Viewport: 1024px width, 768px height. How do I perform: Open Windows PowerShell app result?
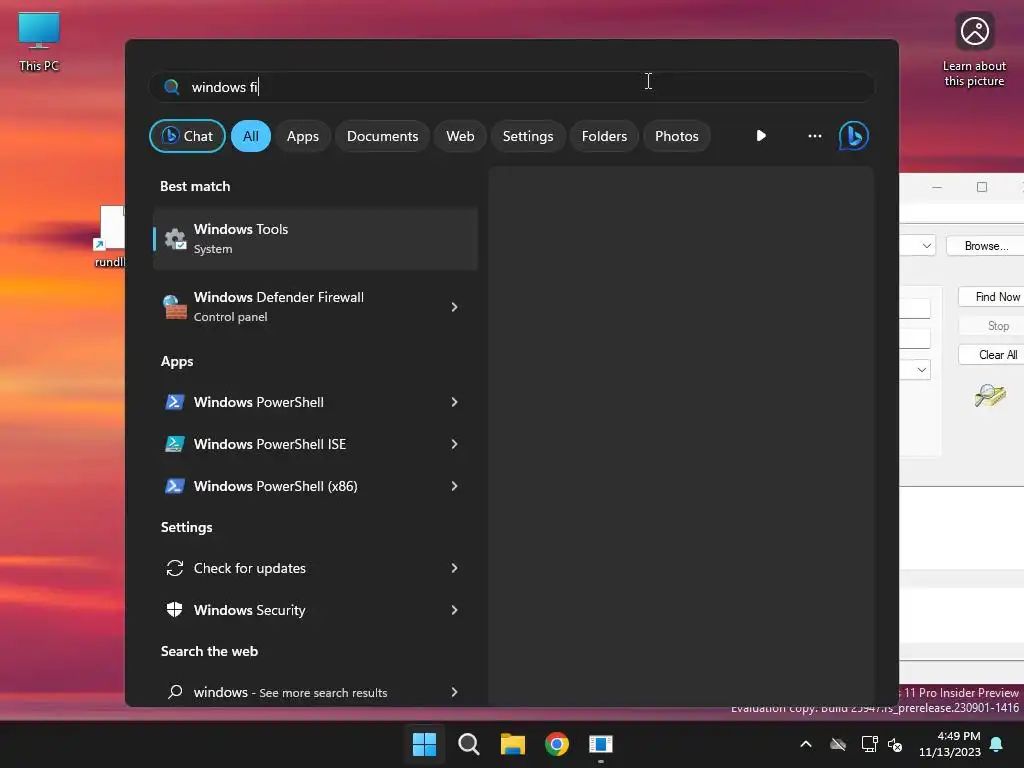pos(315,402)
